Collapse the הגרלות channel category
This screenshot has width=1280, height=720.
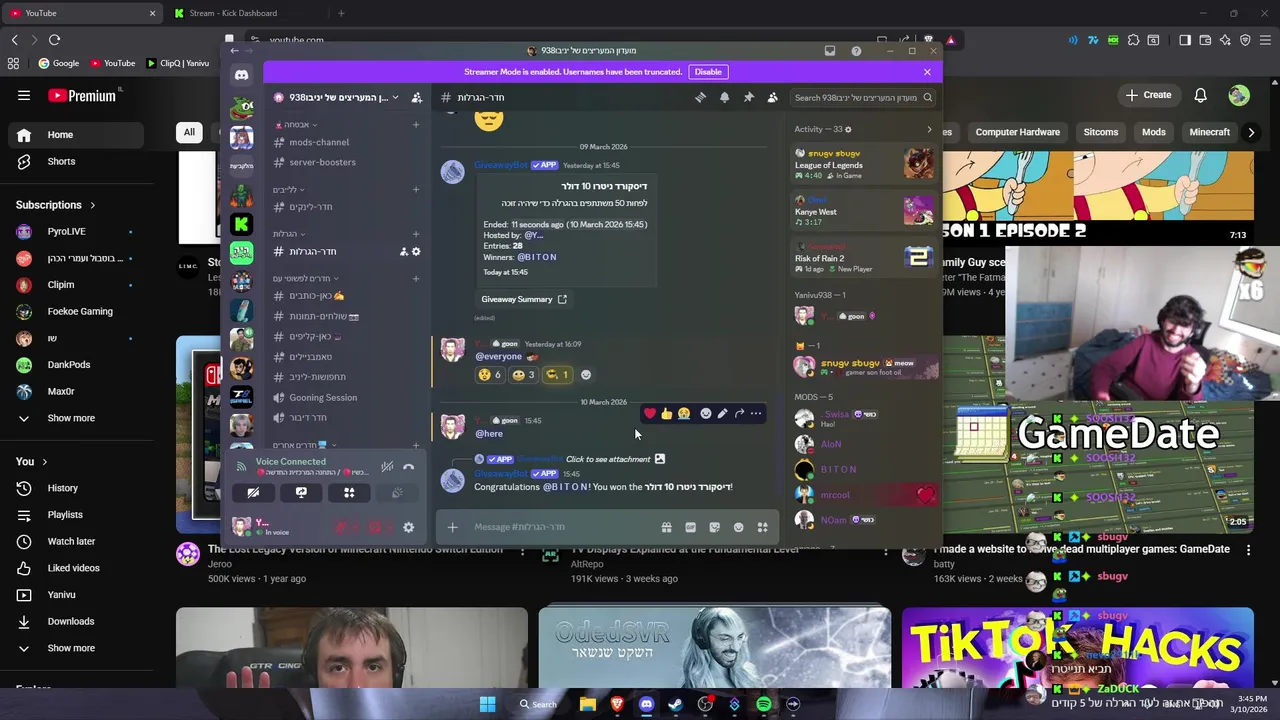[288, 234]
